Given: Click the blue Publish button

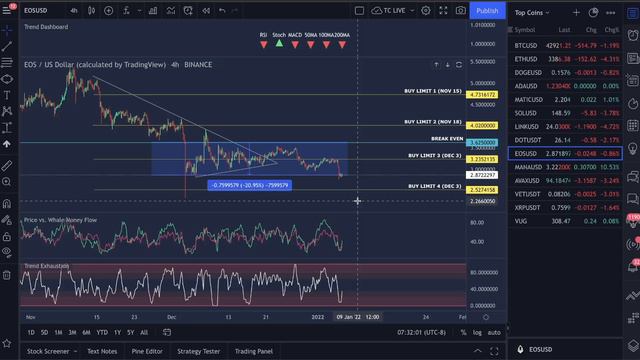Looking at the screenshot, I should [x=487, y=11].
